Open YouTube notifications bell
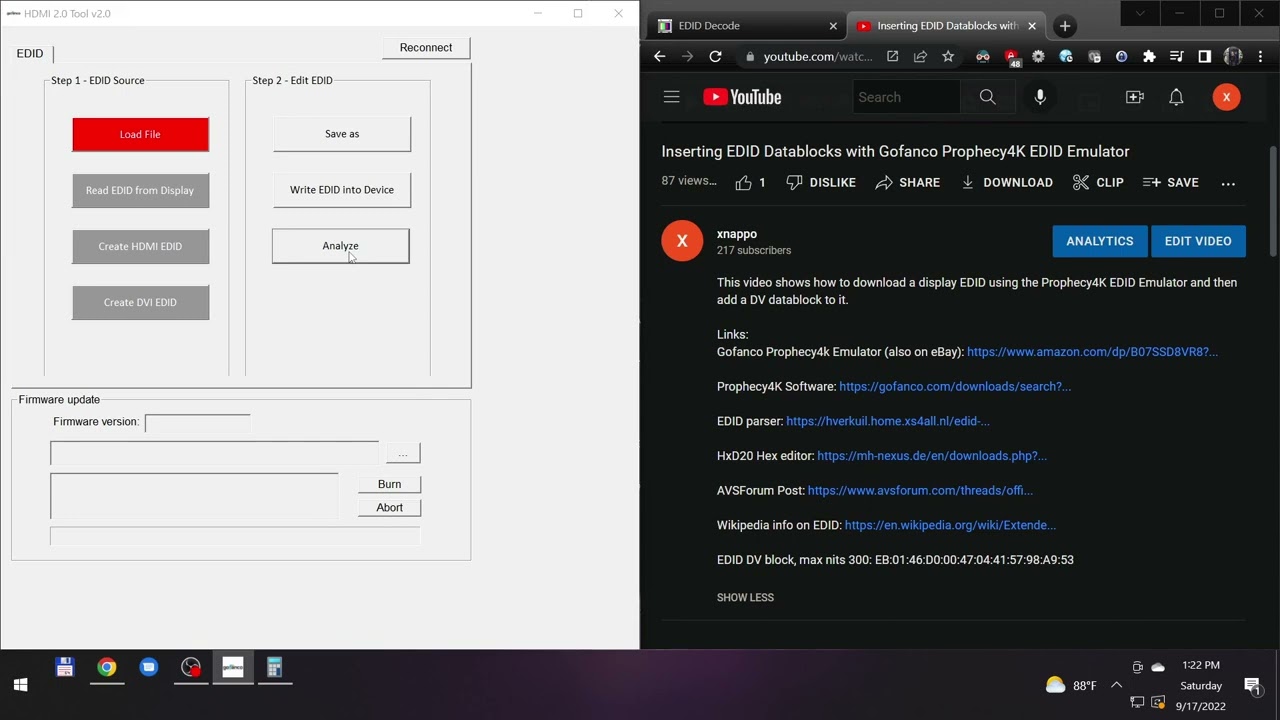Image resolution: width=1280 pixels, height=720 pixels. pyautogui.click(x=1176, y=97)
